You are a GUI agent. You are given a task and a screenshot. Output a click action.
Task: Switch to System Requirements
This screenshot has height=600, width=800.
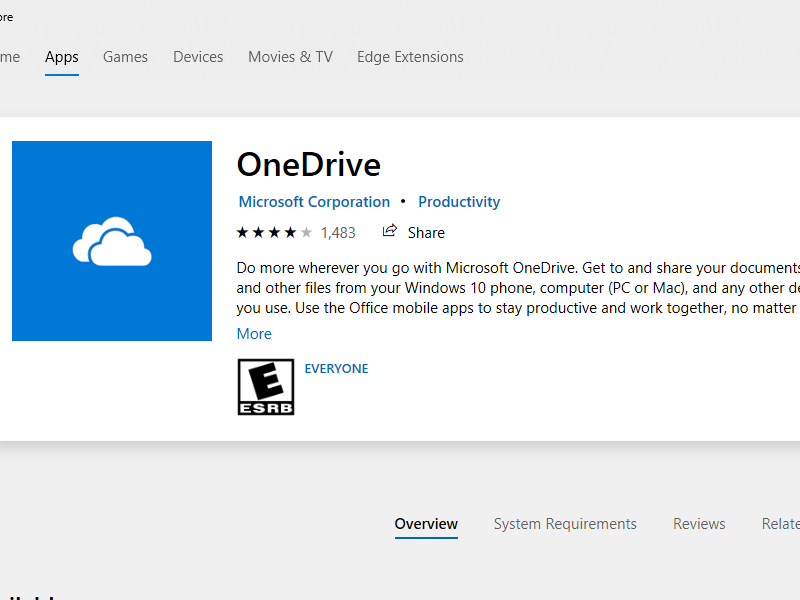(565, 523)
